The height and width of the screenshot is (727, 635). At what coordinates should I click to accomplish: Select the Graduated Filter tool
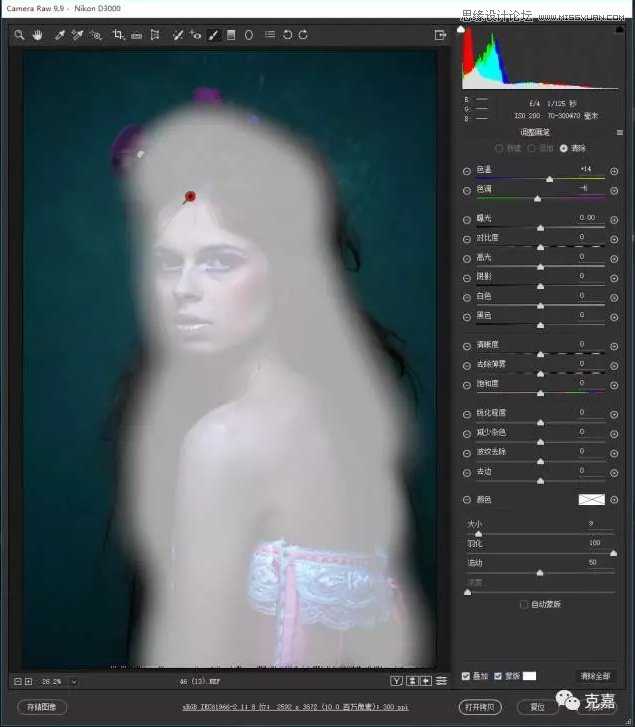[231, 35]
